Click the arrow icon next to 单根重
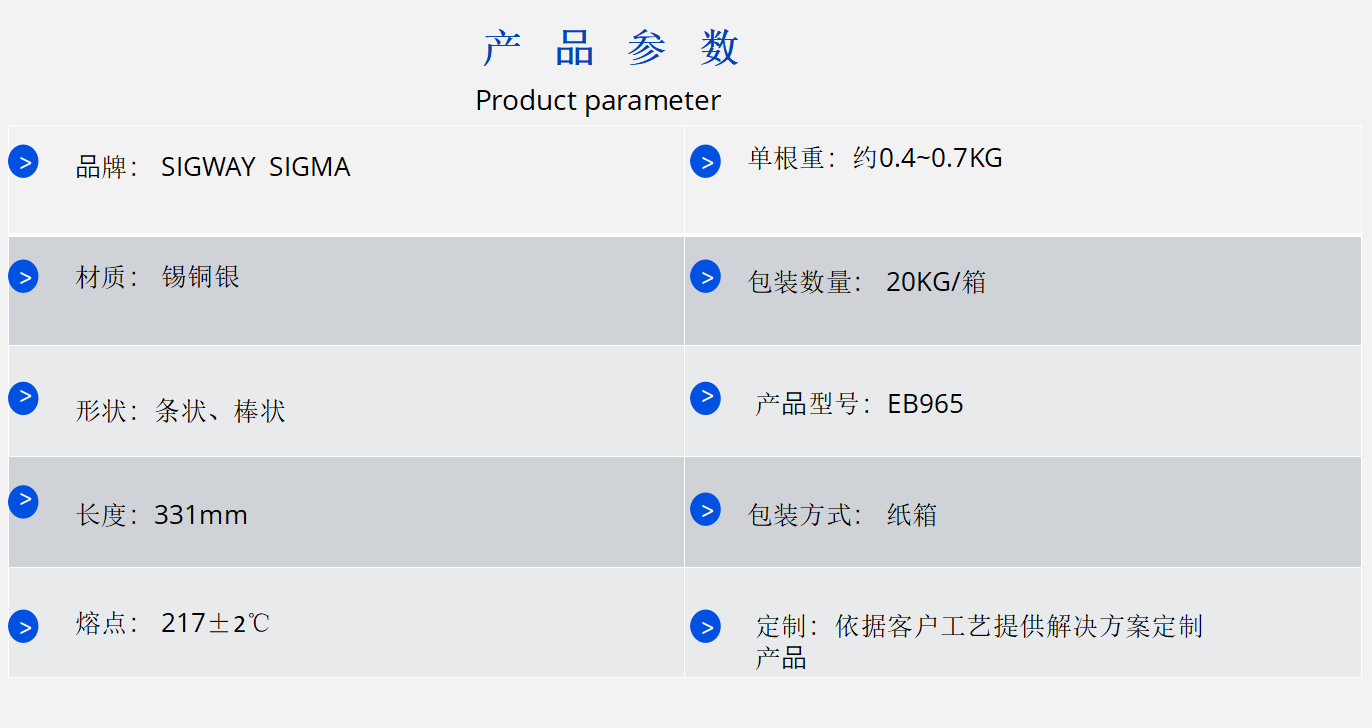 705,161
